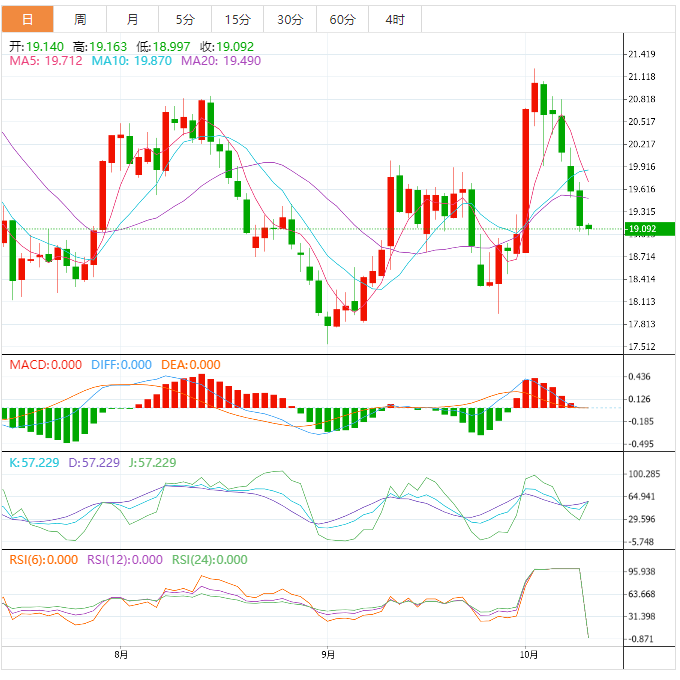Open the 30分 timeframe tab
The image size is (680, 680).
[x=290, y=20]
